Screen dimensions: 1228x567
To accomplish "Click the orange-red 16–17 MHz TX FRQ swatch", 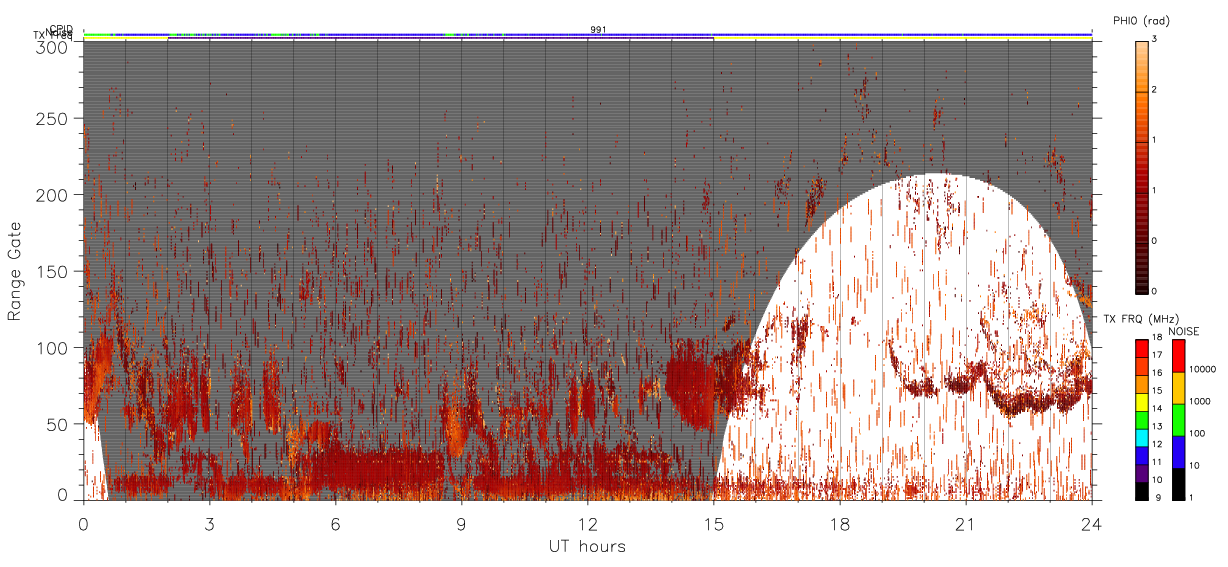I will click(x=1141, y=366).
